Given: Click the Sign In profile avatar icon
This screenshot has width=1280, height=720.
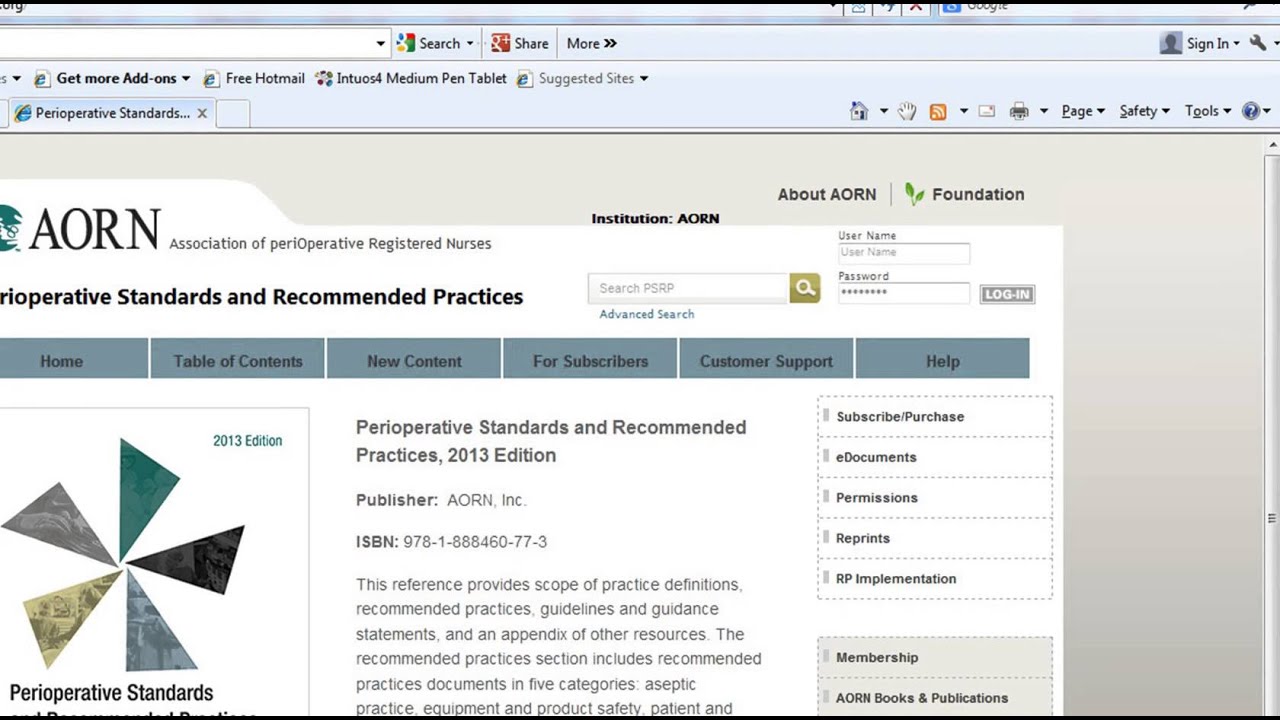Looking at the screenshot, I should (x=1171, y=43).
